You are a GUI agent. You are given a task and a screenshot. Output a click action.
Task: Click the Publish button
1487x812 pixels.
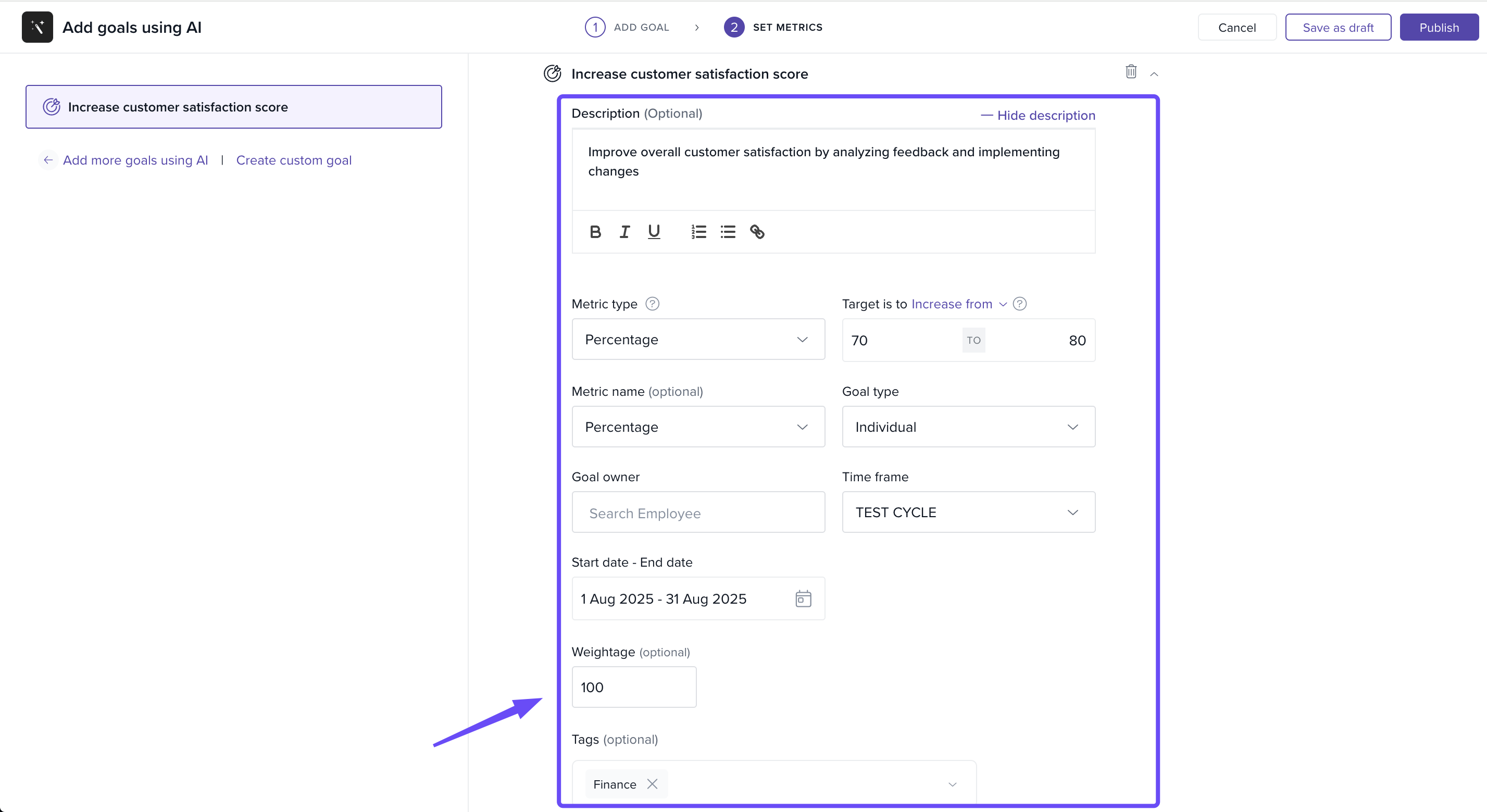[x=1439, y=28]
